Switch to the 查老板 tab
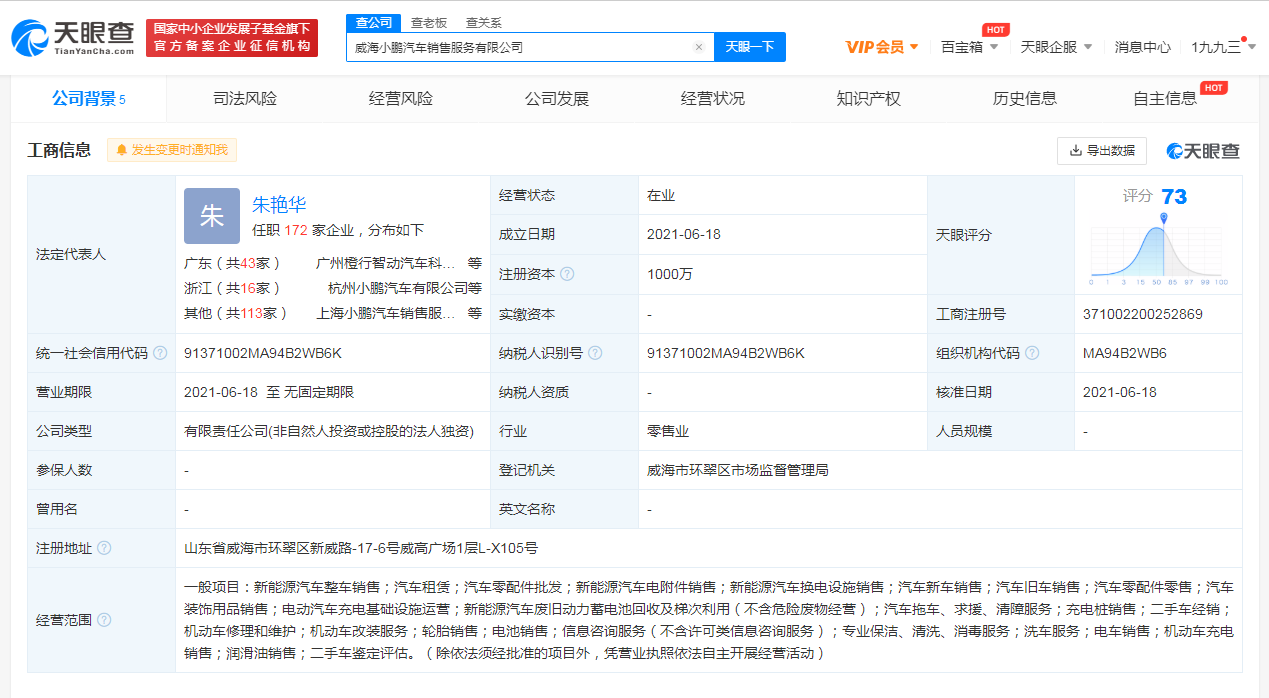1269x698 pixels. [x=428, y=22]
